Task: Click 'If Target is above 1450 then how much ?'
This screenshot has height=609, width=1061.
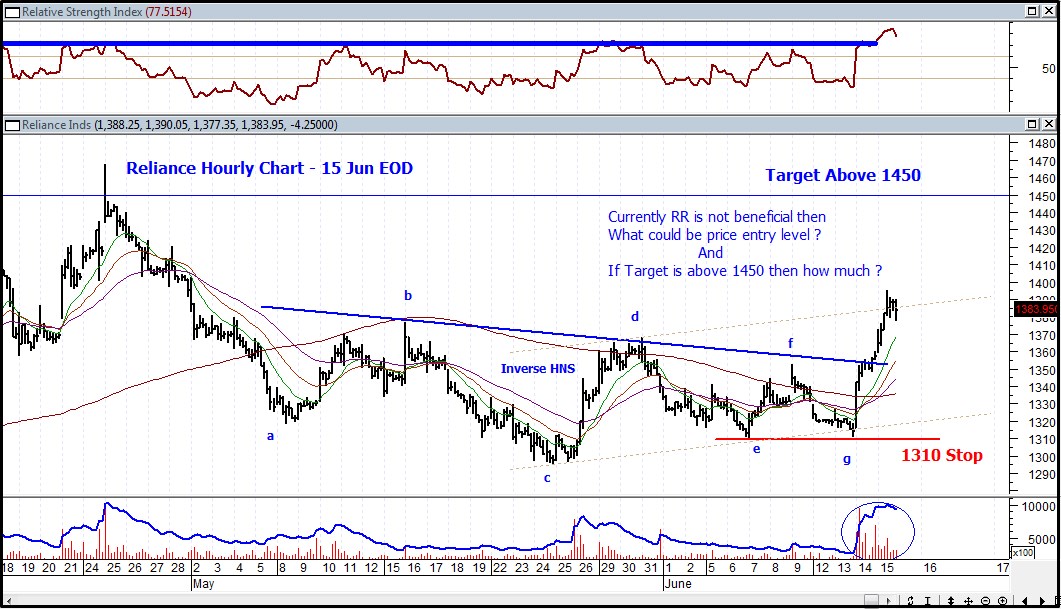Action: (x=745, y=271)
